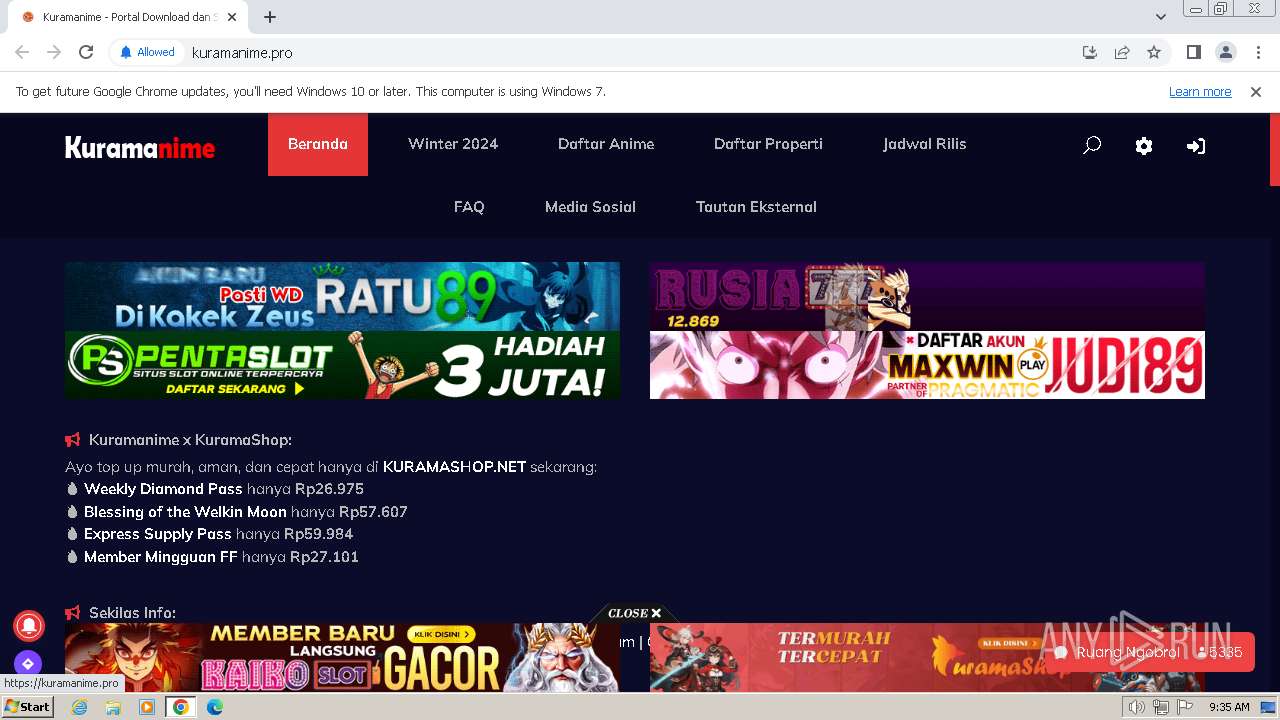
Task: Launch Internet Explorer from taskbar
Action: pos(79,707)
